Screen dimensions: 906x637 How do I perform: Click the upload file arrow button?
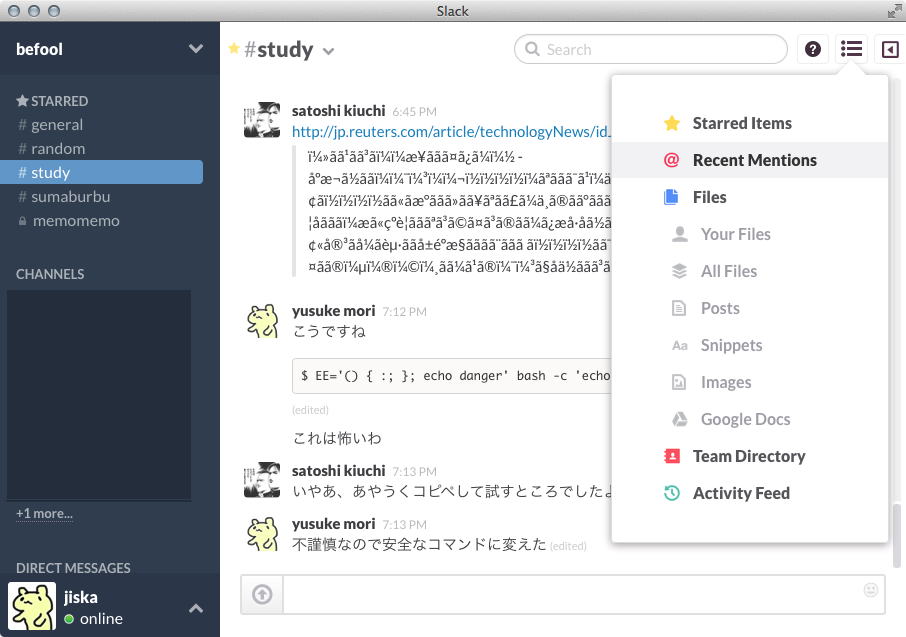coord(262,594)
